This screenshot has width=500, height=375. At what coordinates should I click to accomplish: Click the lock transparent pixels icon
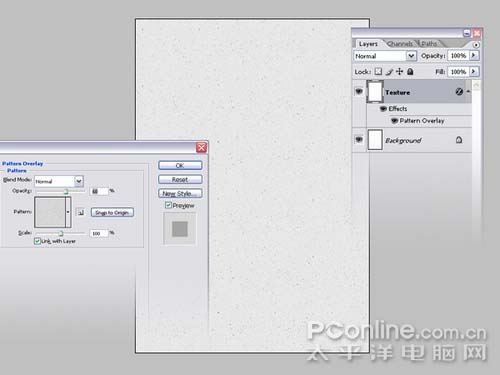click(x=378, y=71)
